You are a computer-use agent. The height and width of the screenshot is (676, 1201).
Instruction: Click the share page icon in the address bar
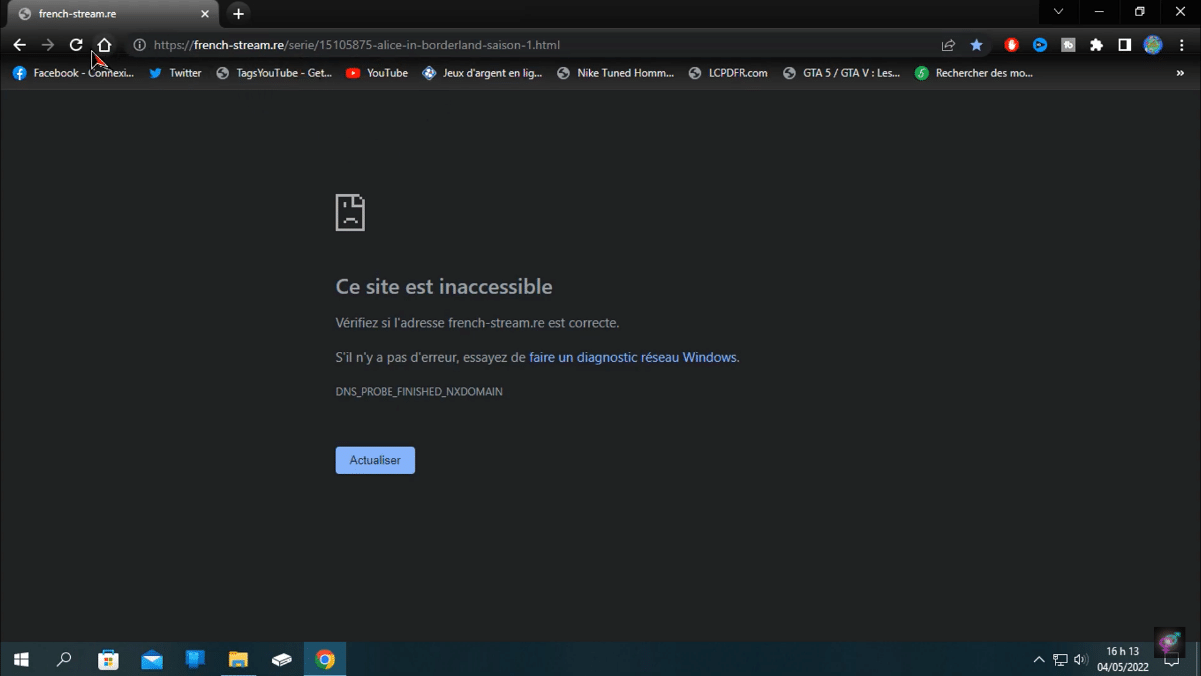coord(948,45)
